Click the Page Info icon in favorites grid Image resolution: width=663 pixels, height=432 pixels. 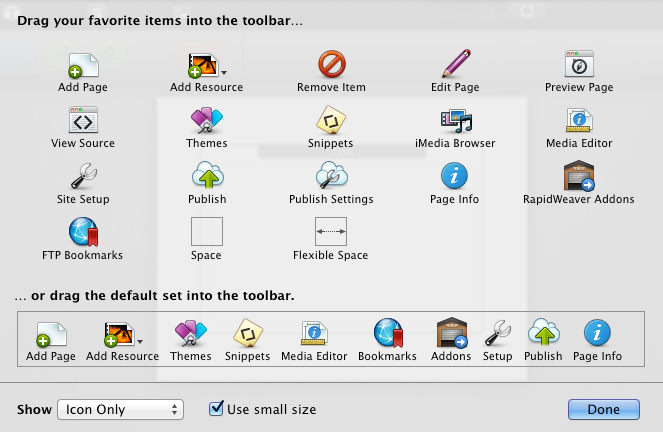(455, 176)
